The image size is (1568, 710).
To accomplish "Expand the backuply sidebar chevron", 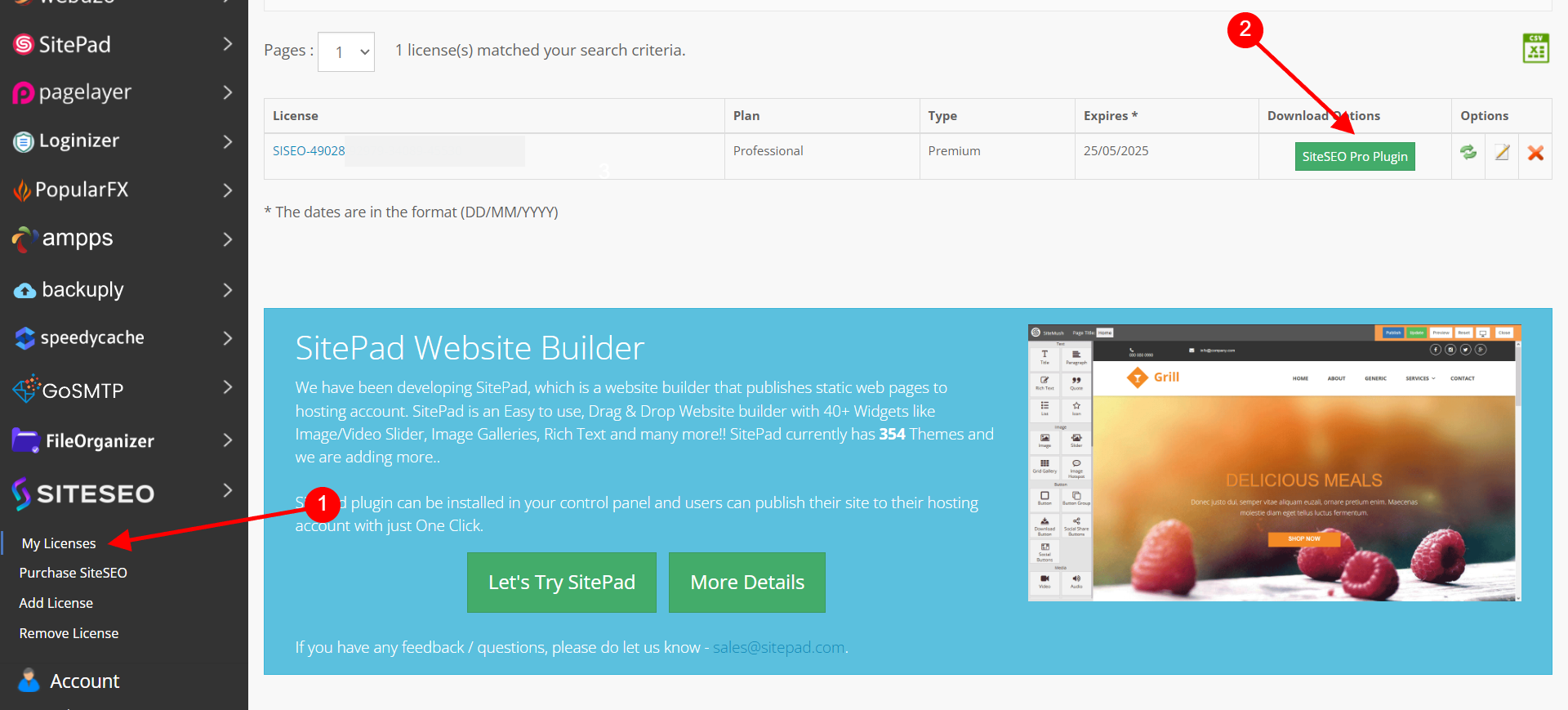I will pos(228,290).
